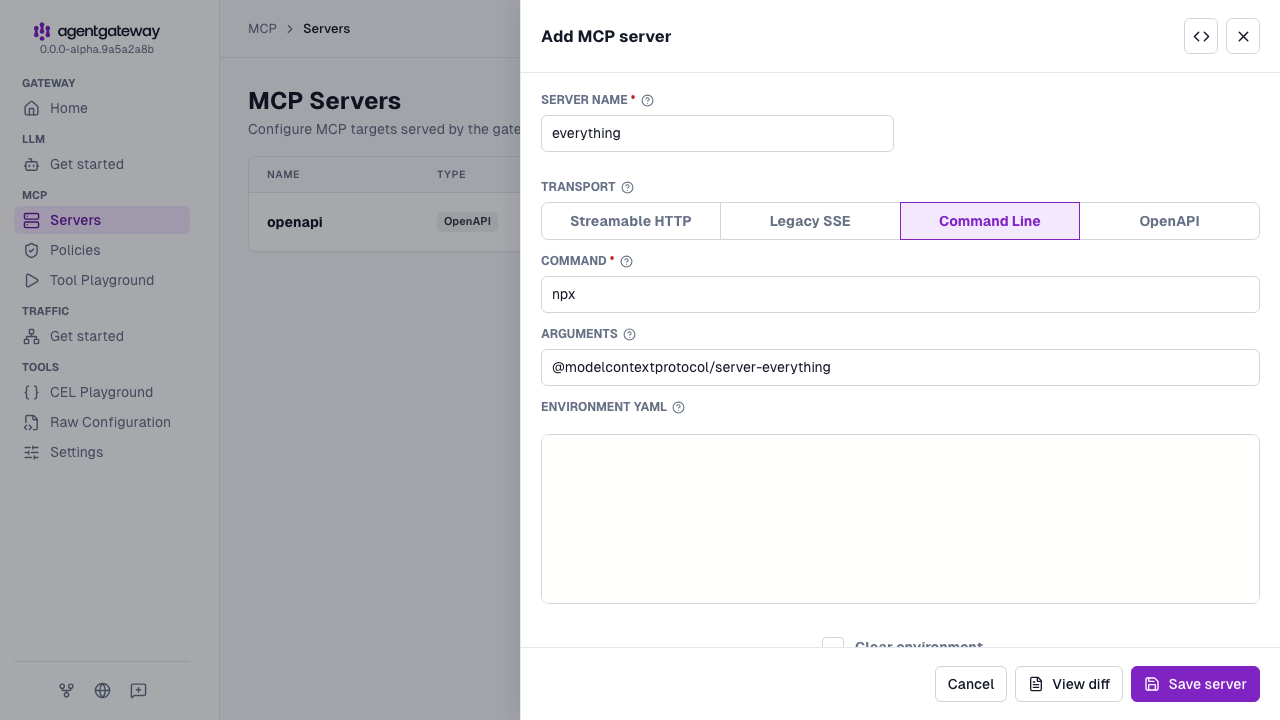Click the OpenAPI type badge in the table

coord(467,222)
